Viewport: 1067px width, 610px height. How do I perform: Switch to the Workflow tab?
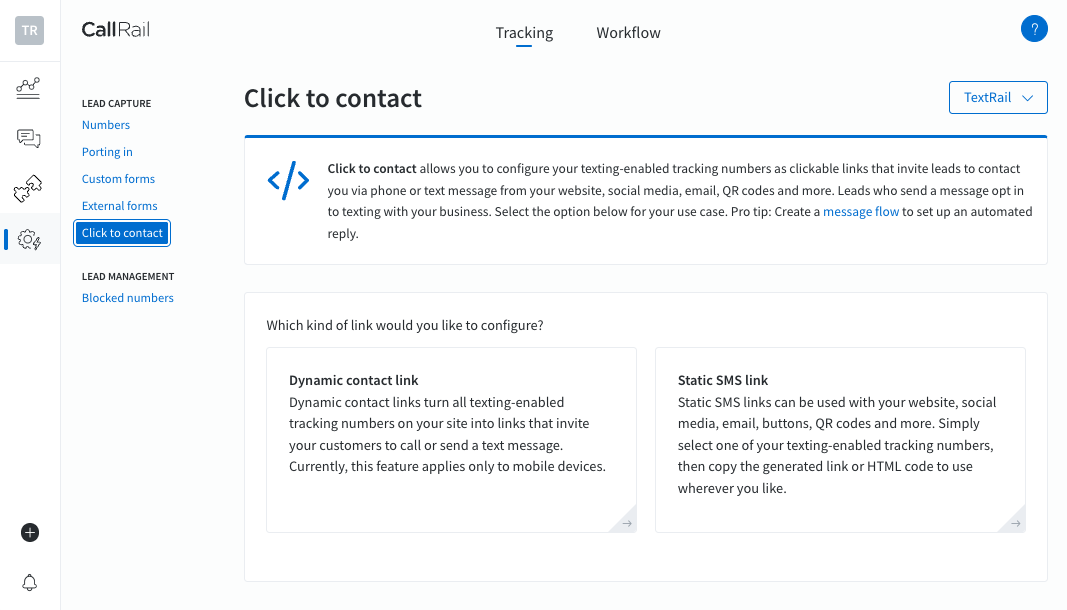pyautogui.click(x=628, y=33)
